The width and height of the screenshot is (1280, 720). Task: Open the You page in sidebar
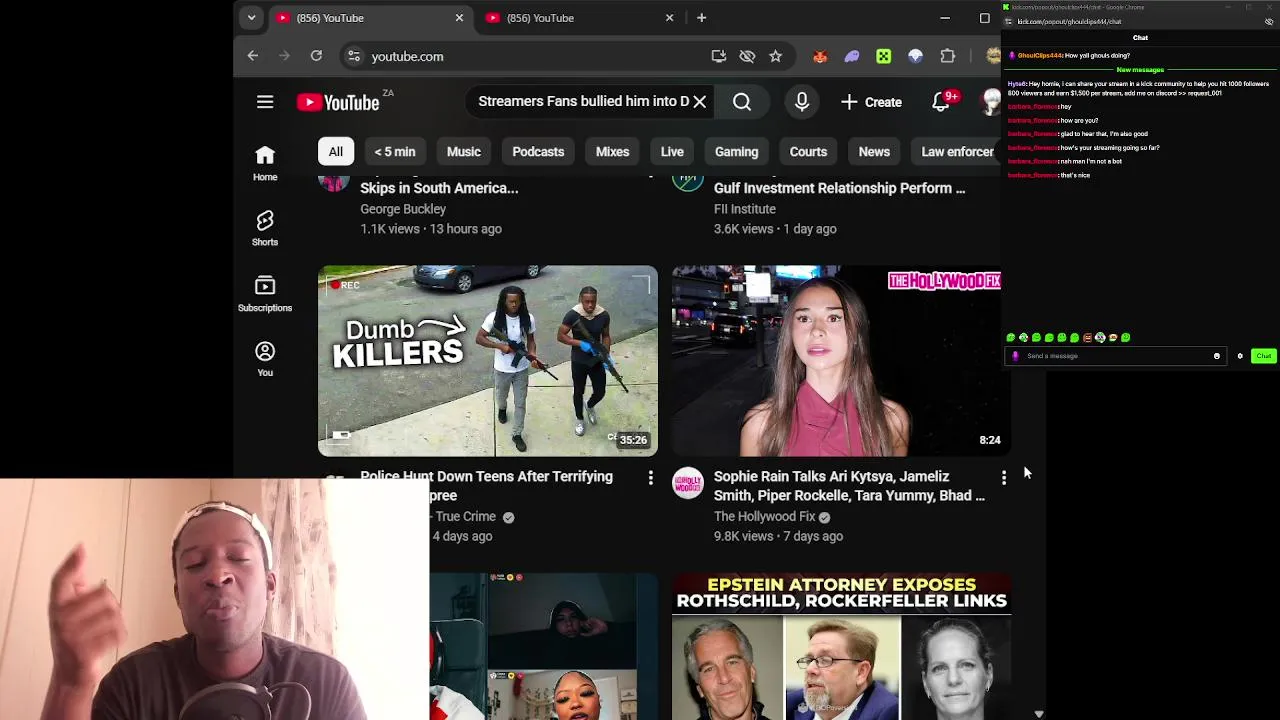pos(265,359)
